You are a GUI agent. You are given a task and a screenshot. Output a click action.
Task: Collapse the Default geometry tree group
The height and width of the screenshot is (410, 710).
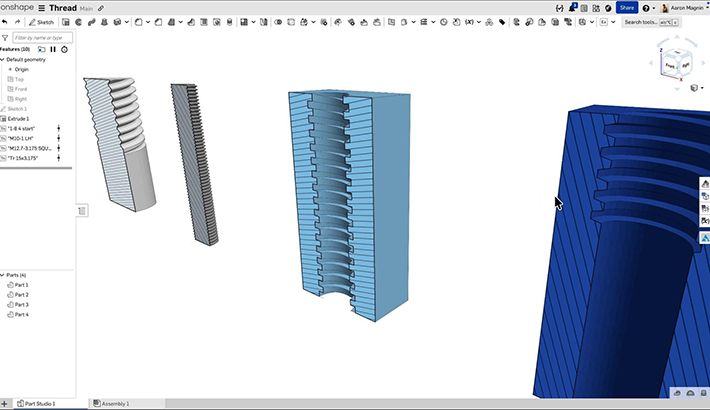tap(3, 59)
